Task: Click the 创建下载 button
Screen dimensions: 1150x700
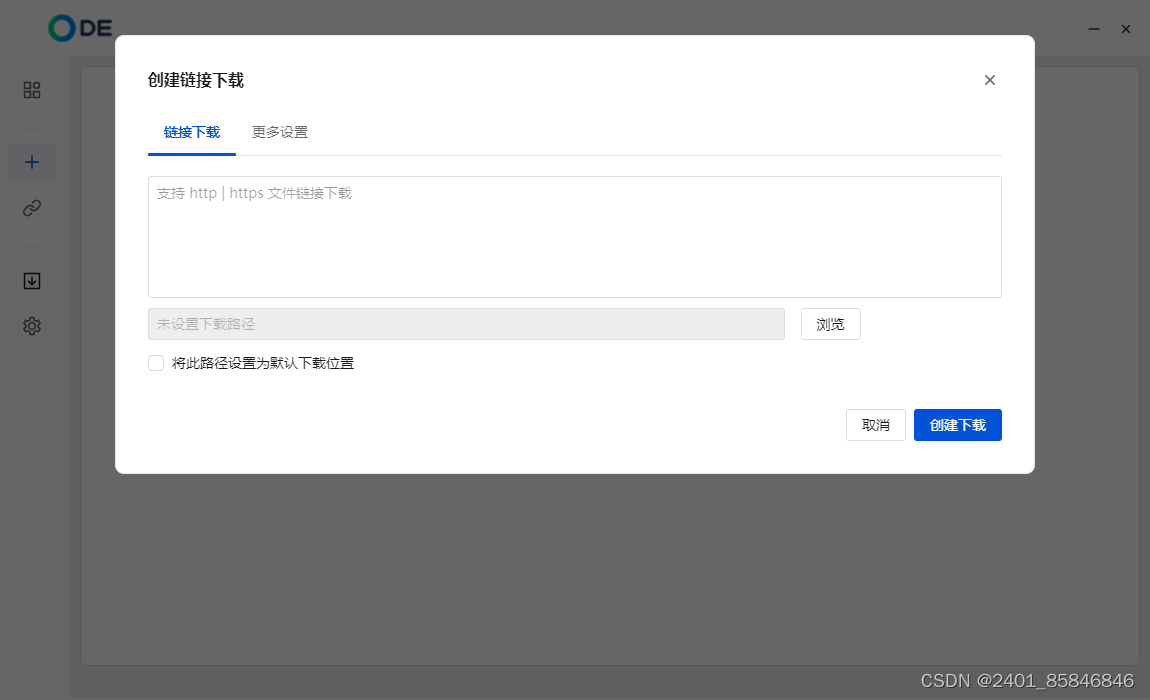Action: click(x=957, y=425)
